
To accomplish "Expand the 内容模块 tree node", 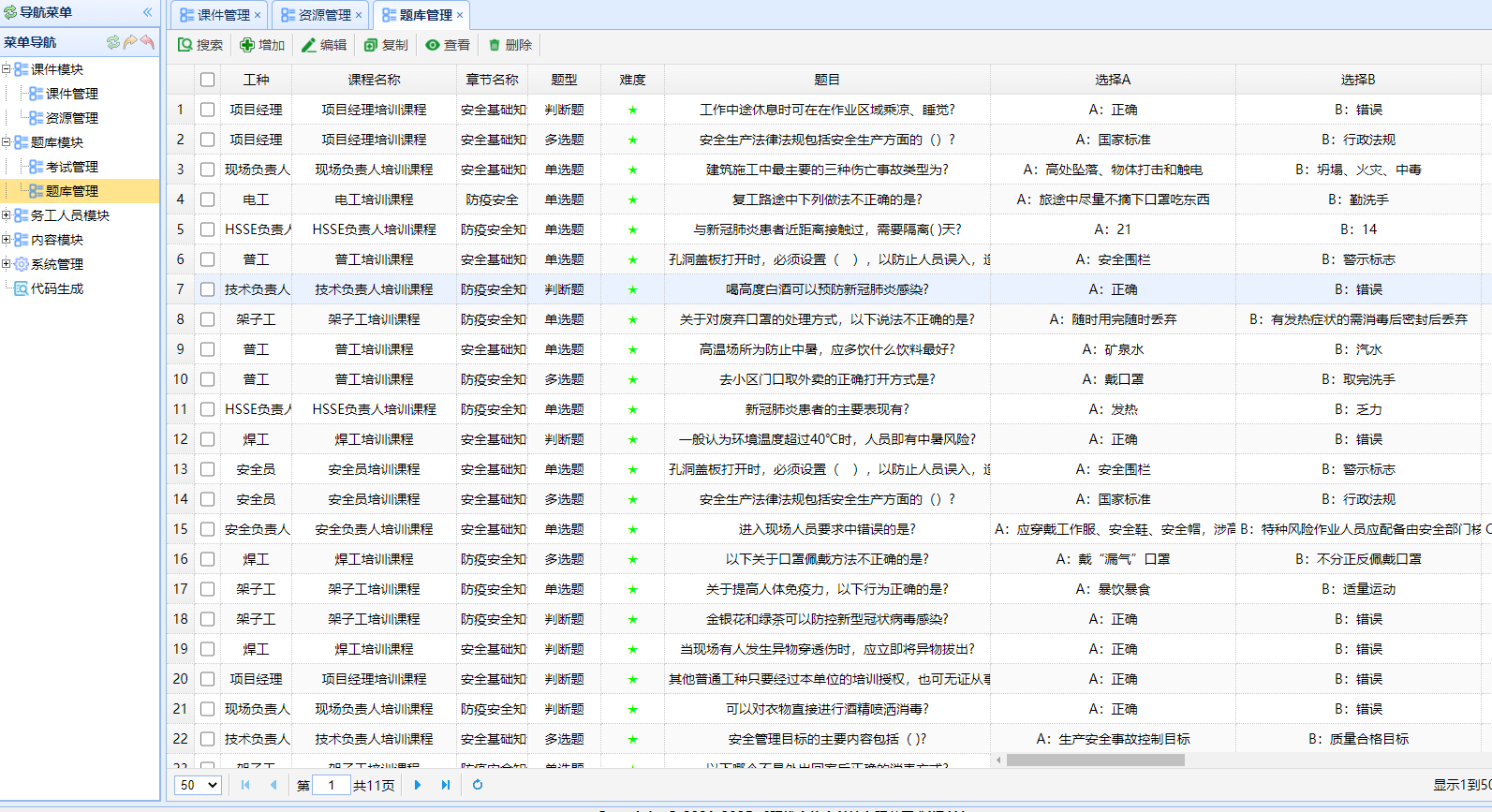I will tap(7, 239).
